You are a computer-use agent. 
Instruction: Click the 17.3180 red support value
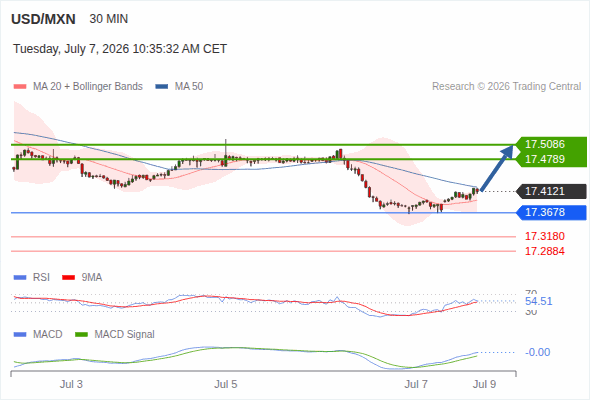click(545, 236)
